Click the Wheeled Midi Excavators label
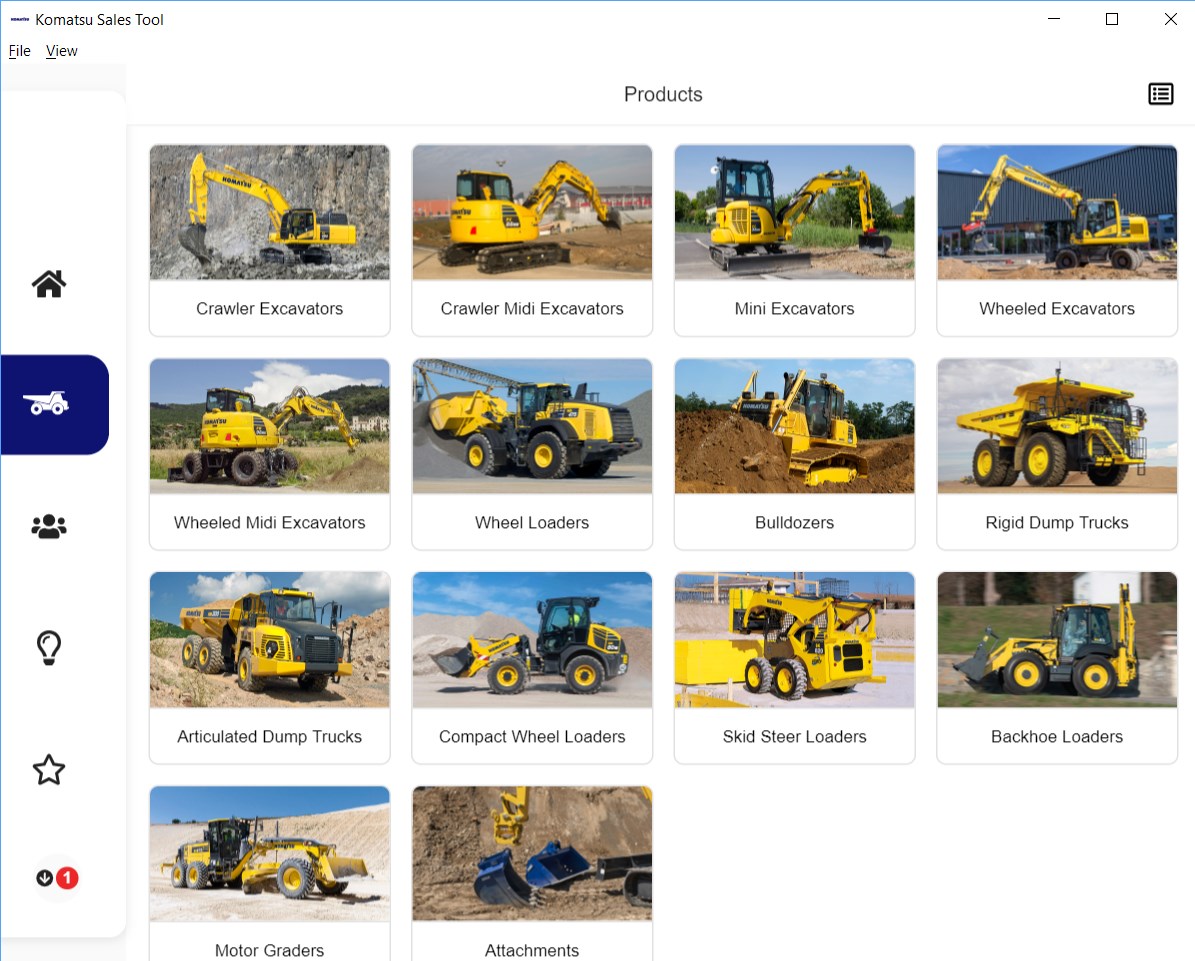The height and width of the screenshot is (961, 1195). tap(270, 523)
